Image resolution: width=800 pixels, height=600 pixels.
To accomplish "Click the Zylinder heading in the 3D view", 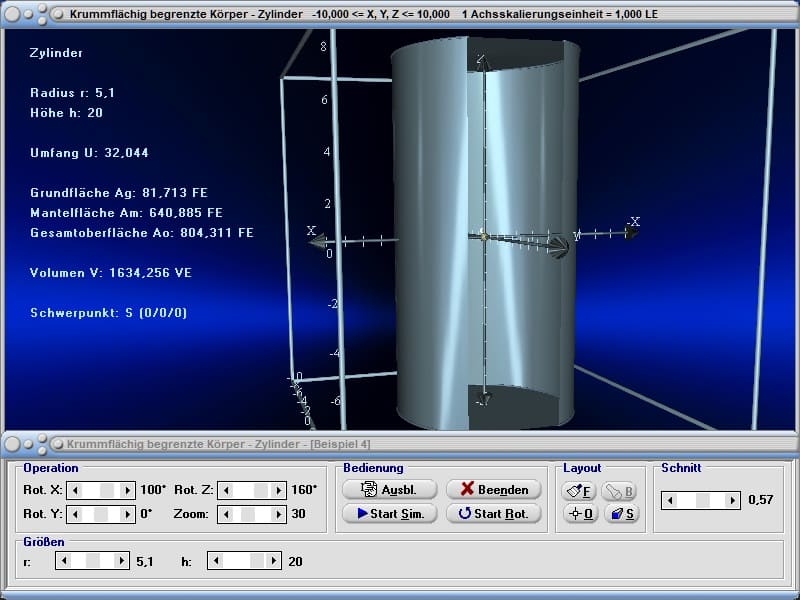I will (56, 53).
